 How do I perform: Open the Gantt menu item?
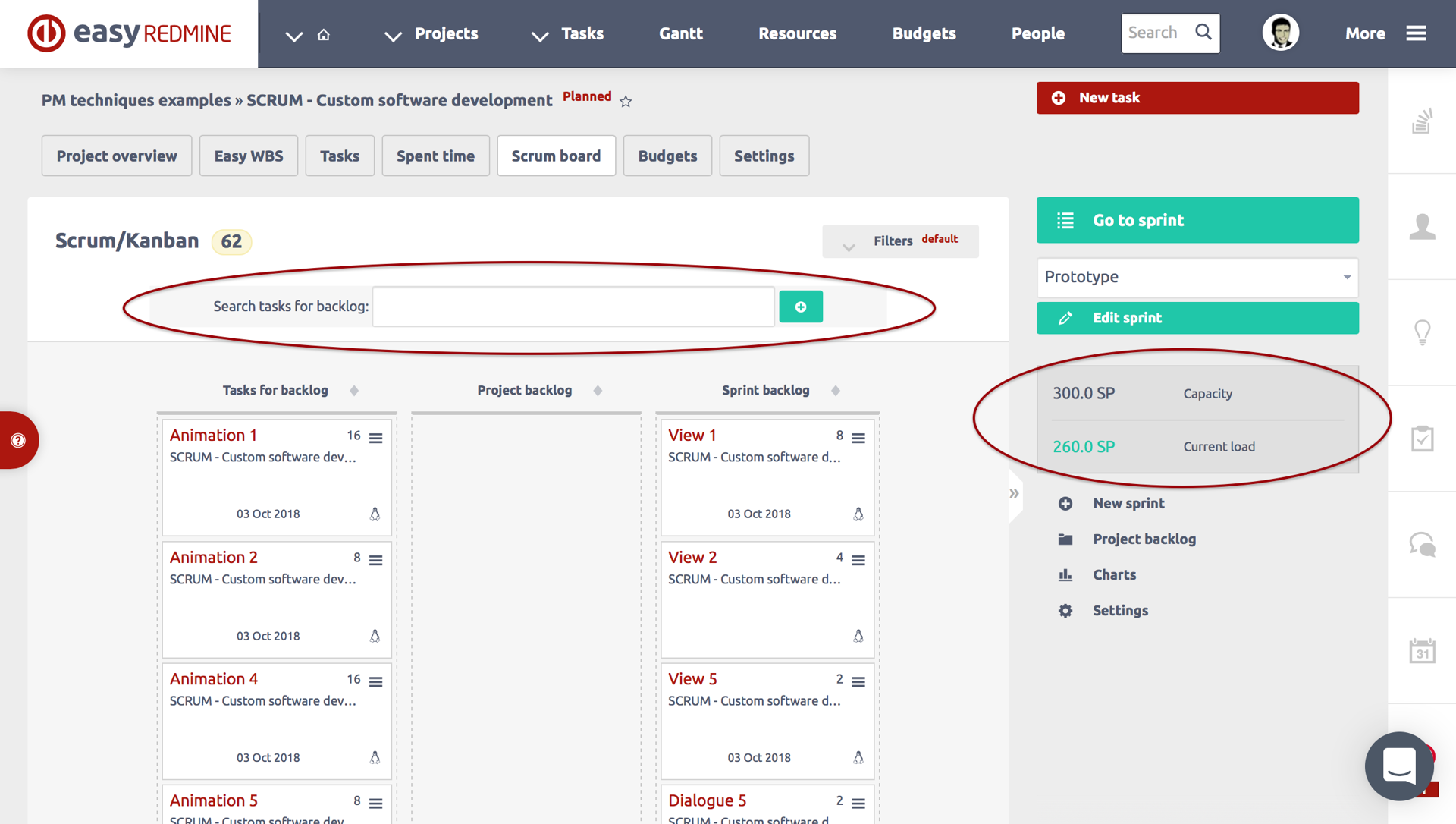click(x=680, y=33)
